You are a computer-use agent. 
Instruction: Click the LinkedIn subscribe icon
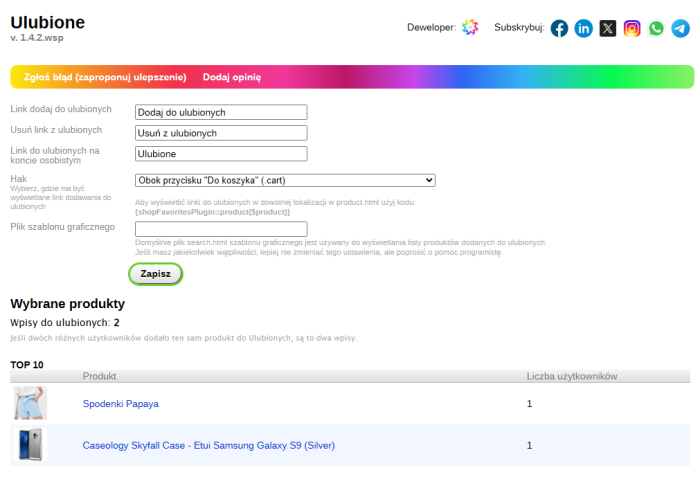coord(584,28)
